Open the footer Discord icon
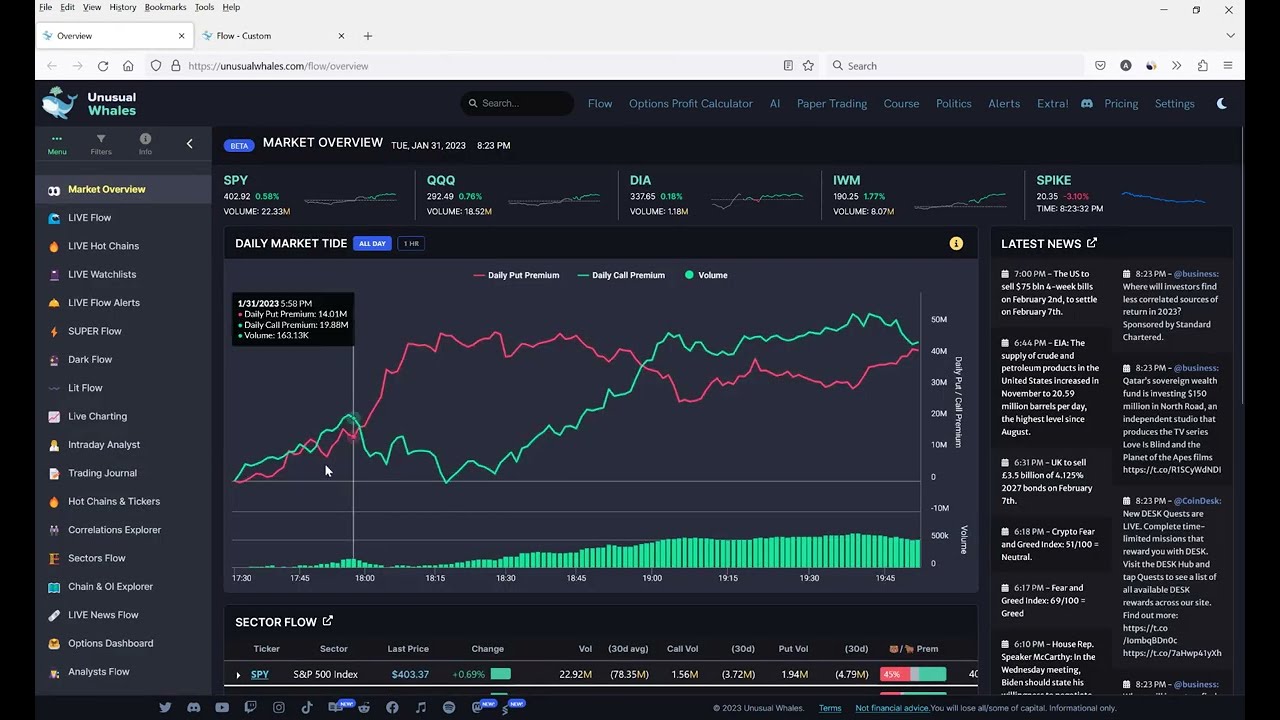 (x=194, y=707)
